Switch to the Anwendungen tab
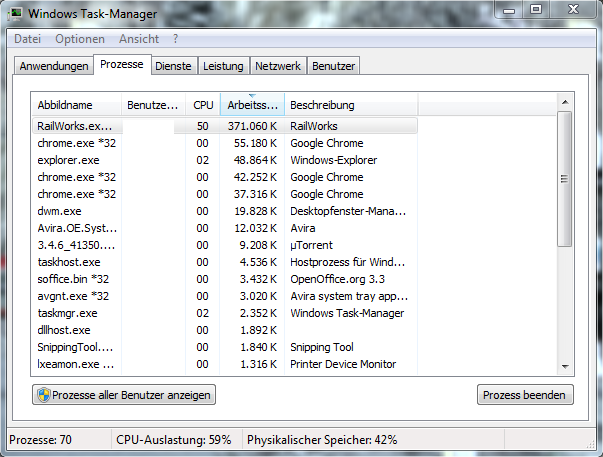 [x=54, y=66]
